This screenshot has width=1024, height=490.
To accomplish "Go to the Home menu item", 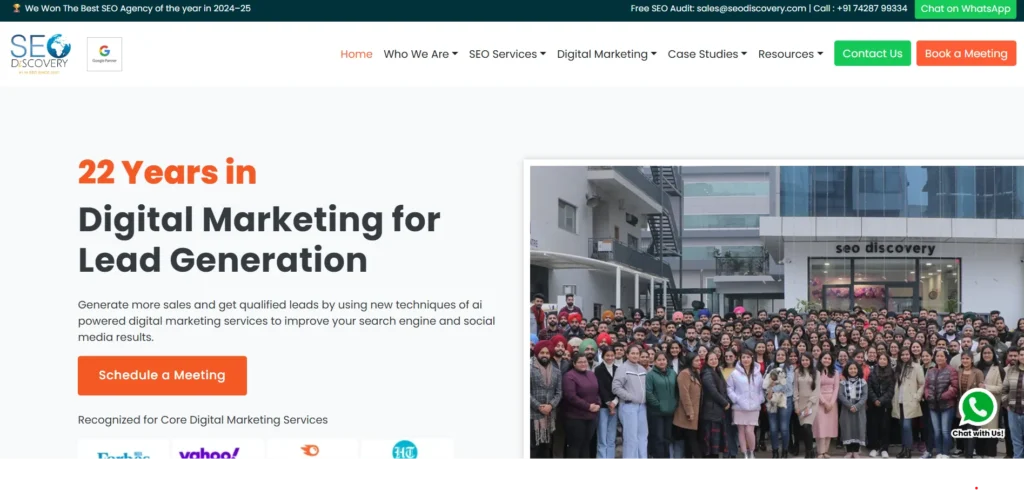I will coord(357,54).
